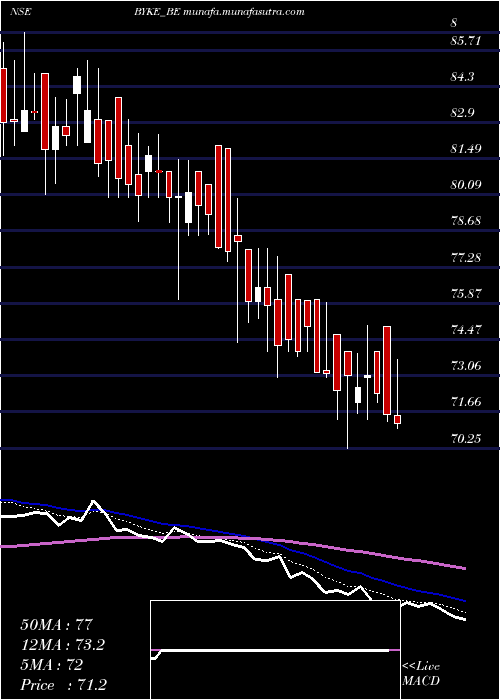Click the last small red candlestick
Viewport: 500px width, 700px height.
397,419
